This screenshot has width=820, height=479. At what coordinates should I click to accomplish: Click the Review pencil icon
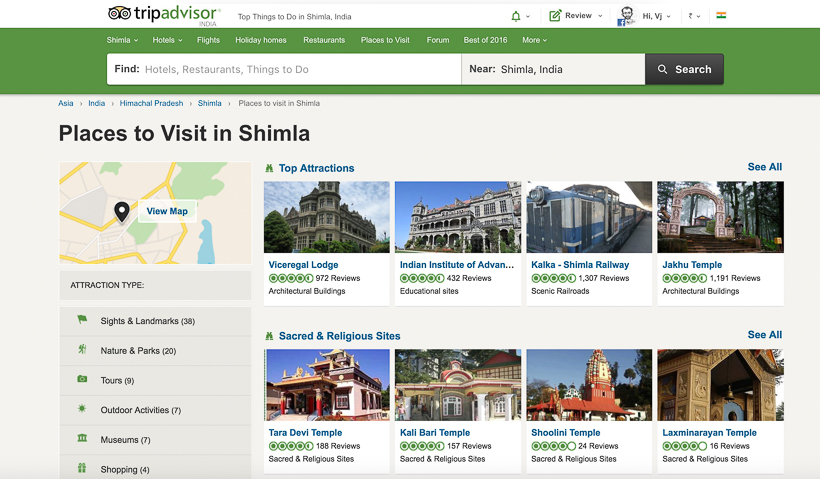pos(555,16)
